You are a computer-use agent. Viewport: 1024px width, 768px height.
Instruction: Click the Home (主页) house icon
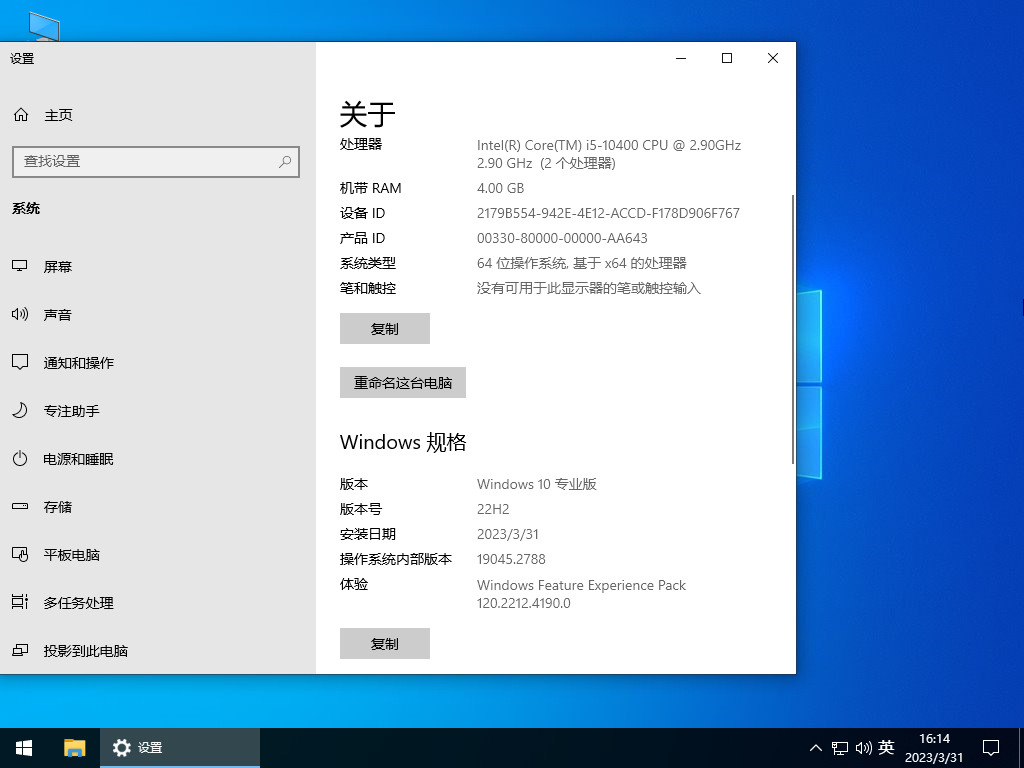point(21,115)
